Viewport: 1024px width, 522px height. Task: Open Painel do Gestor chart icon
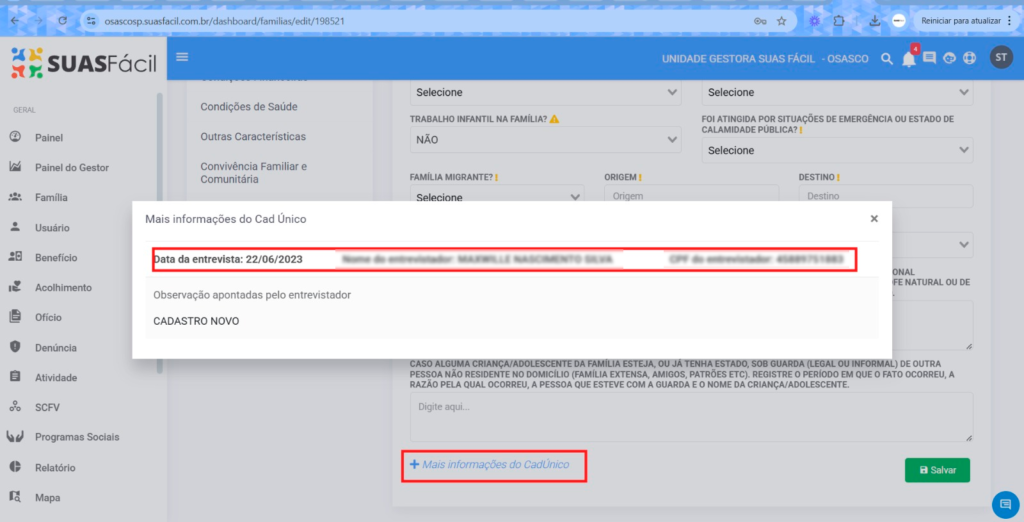point(15,167)
